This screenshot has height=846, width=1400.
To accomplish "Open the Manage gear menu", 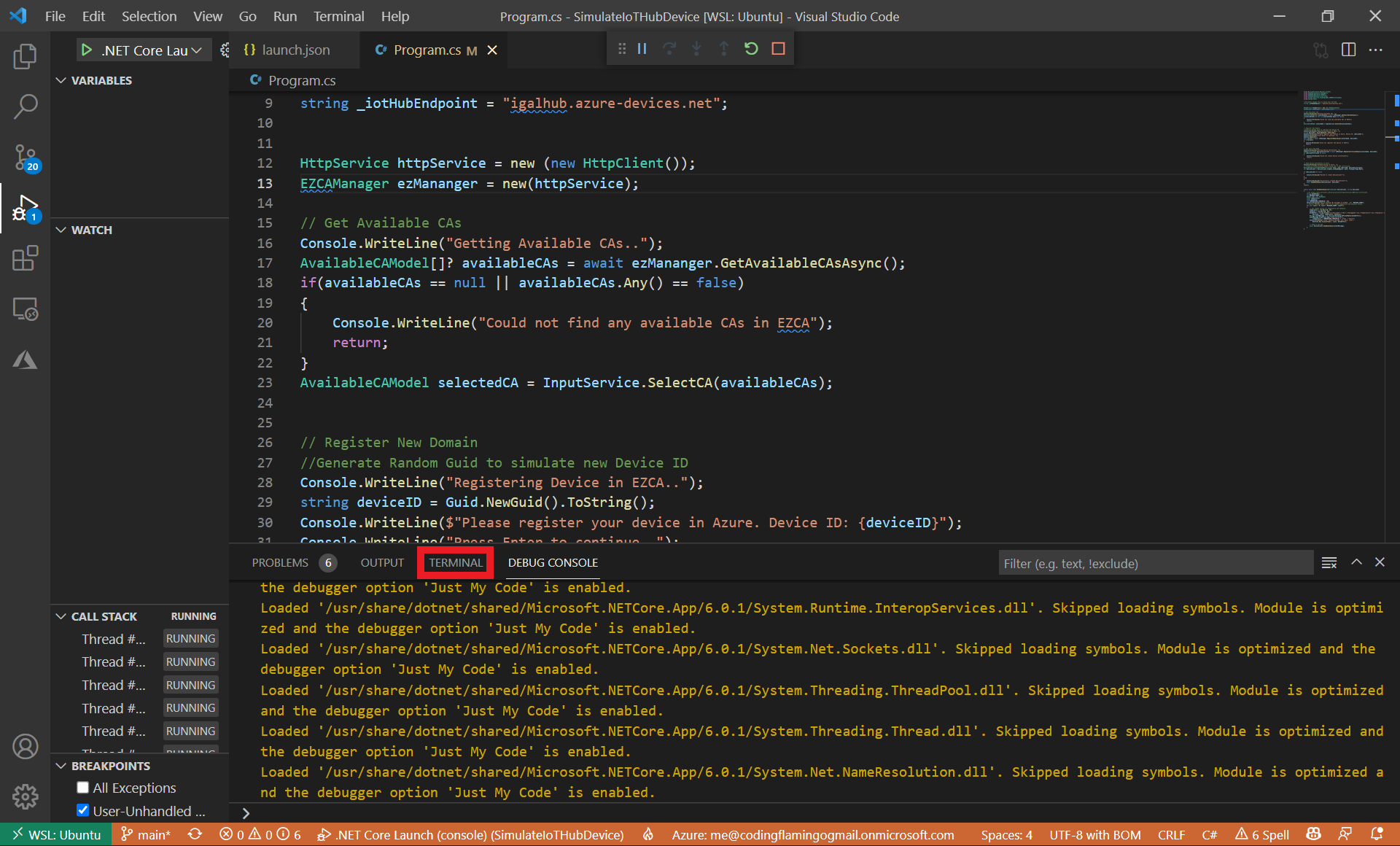I will tap(25, 796).
